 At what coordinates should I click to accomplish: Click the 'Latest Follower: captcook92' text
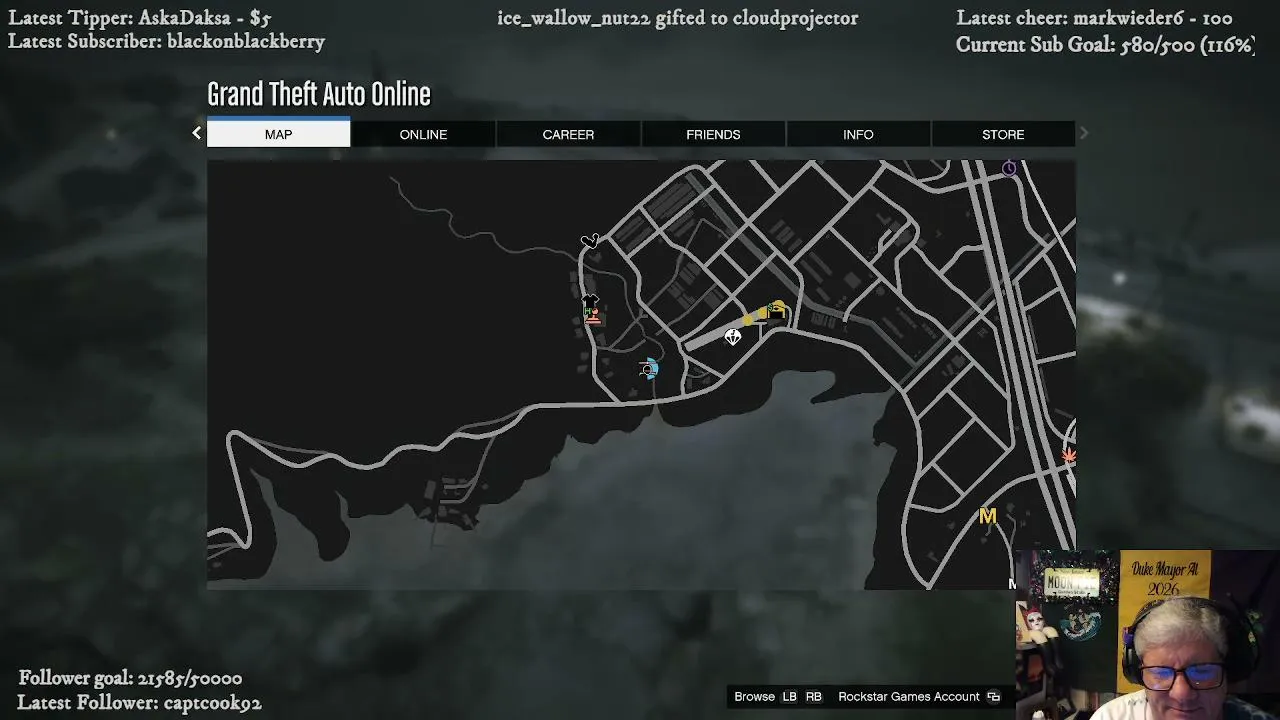(139, 703)
